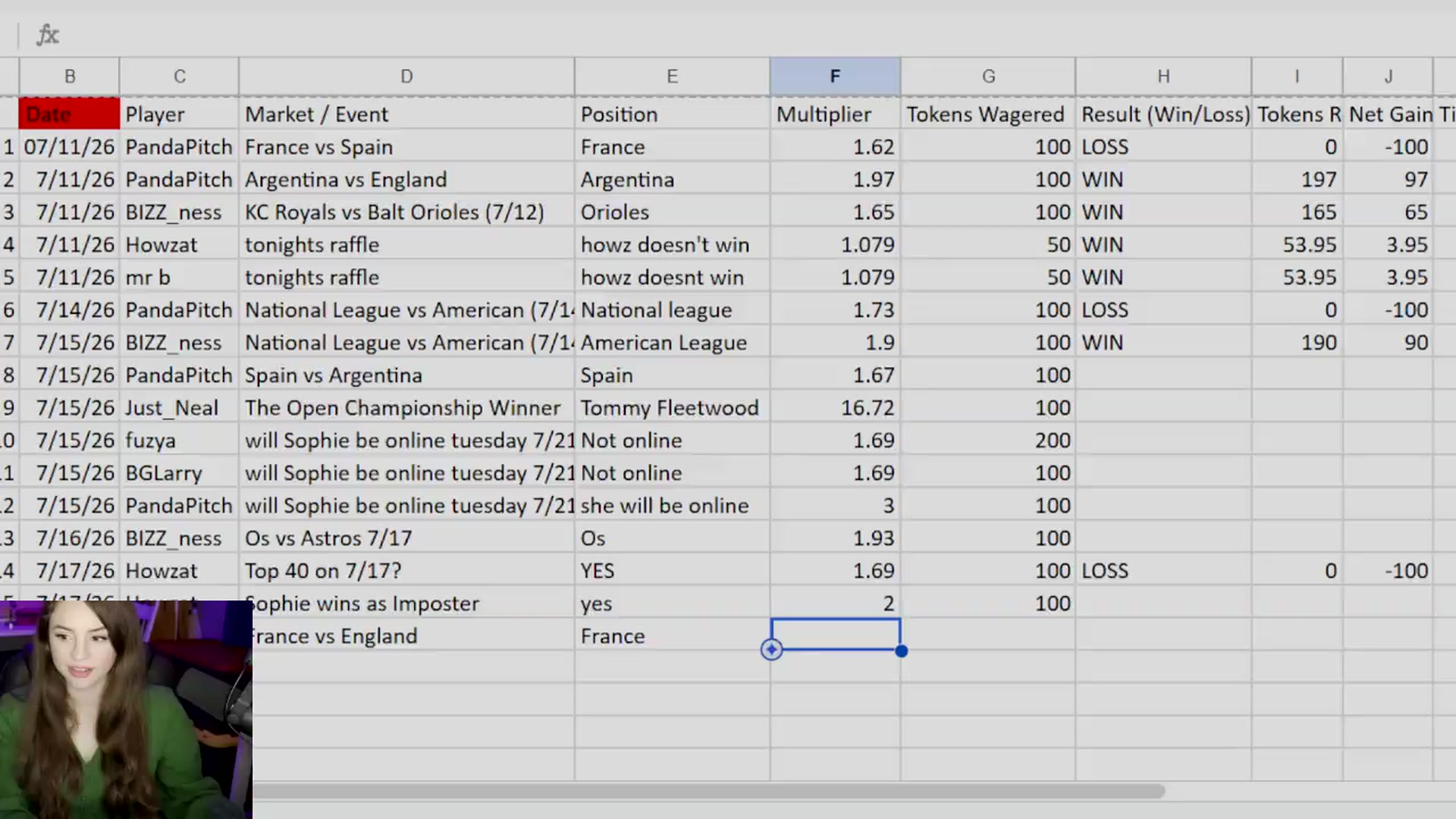1456x819 pixels.
Task: Click the horizontal scrollbar at bottom
Action: point(709,791)
